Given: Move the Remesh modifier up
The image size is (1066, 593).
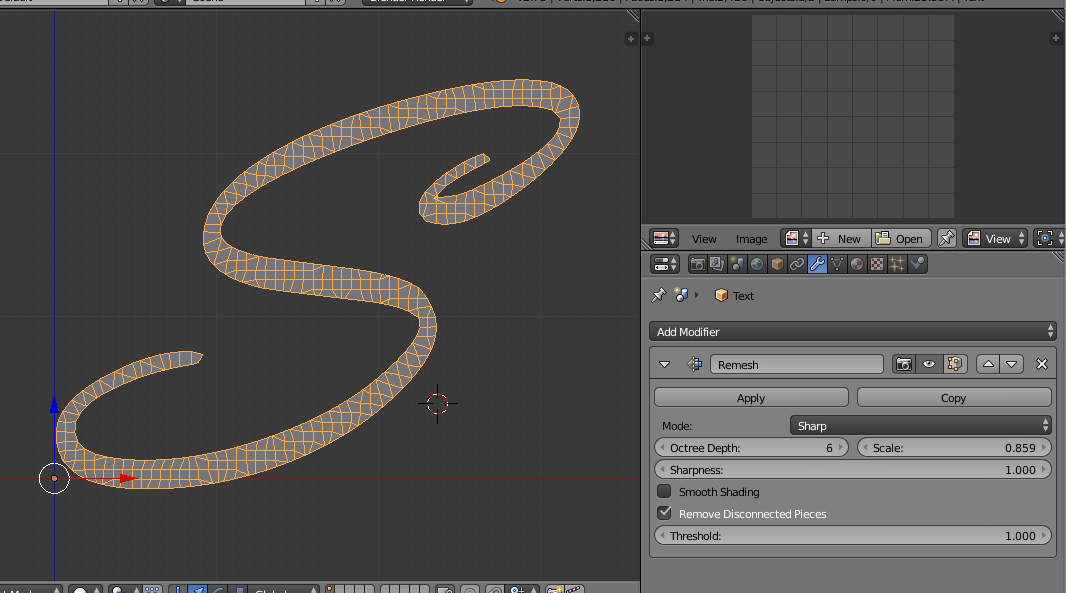Looking at the screenshot, I should click(988, 364).
